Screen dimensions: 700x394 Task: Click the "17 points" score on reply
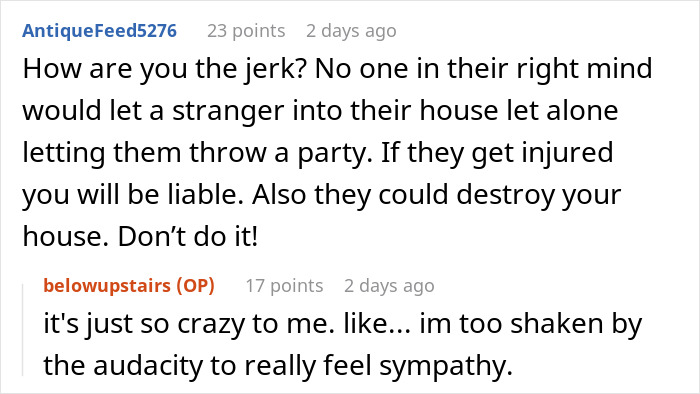coord(284,286)
